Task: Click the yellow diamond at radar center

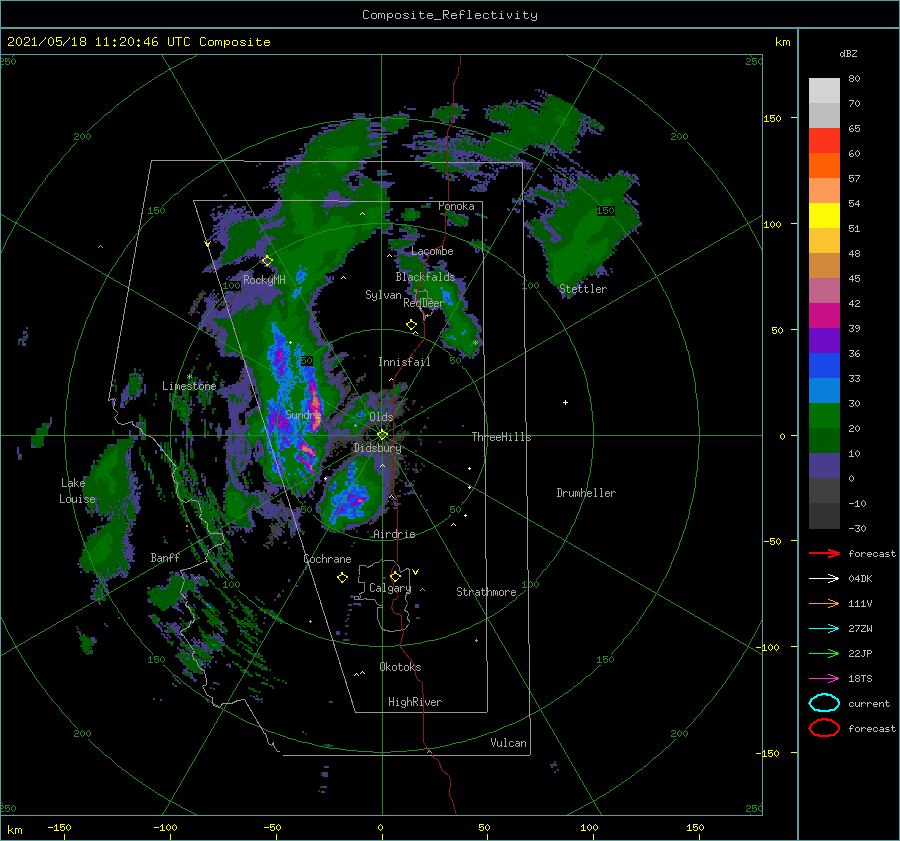Action: (382, 435)
